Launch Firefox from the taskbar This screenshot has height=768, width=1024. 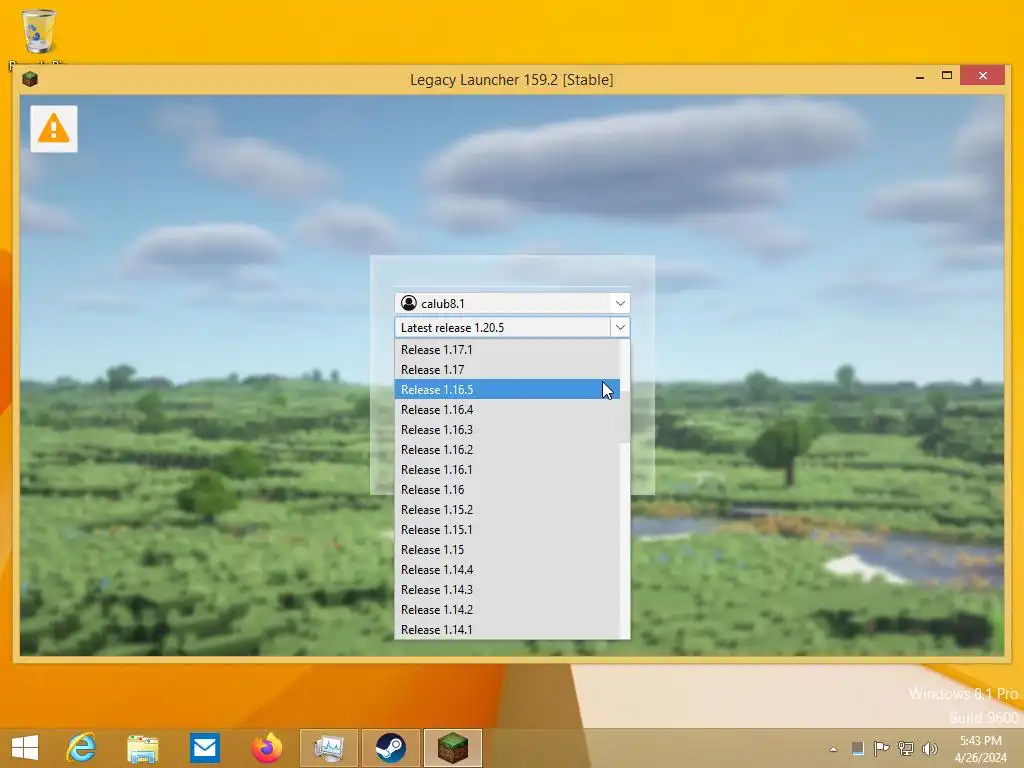266,748
